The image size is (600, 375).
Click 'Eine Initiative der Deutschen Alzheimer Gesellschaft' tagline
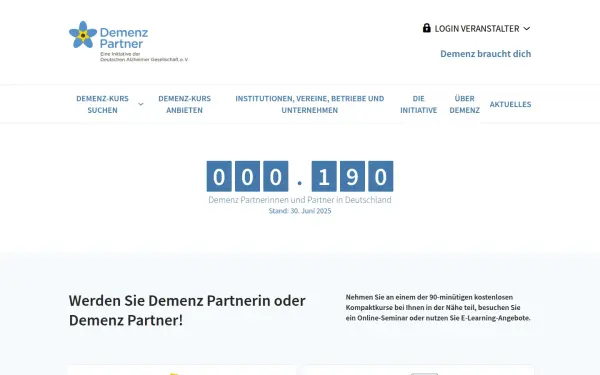(144, 57)
